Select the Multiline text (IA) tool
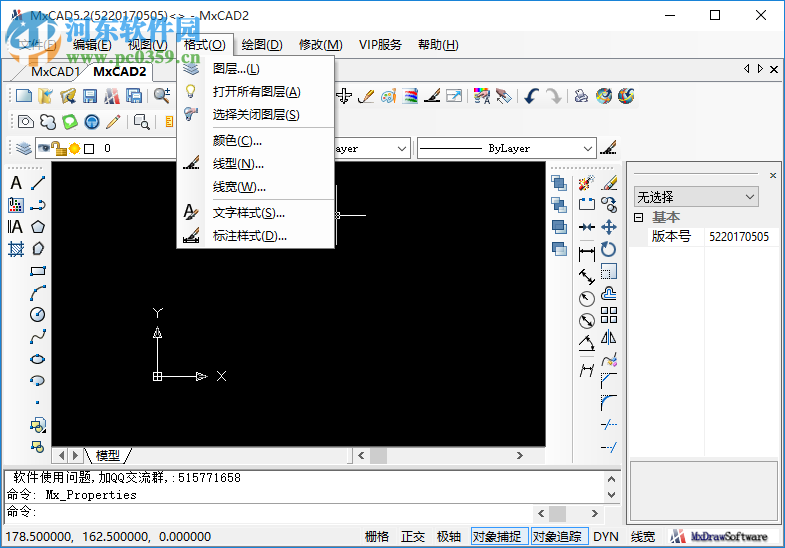The height and width of the screenshot is (548, 785). pyautogui.click(x=15, y=227)
